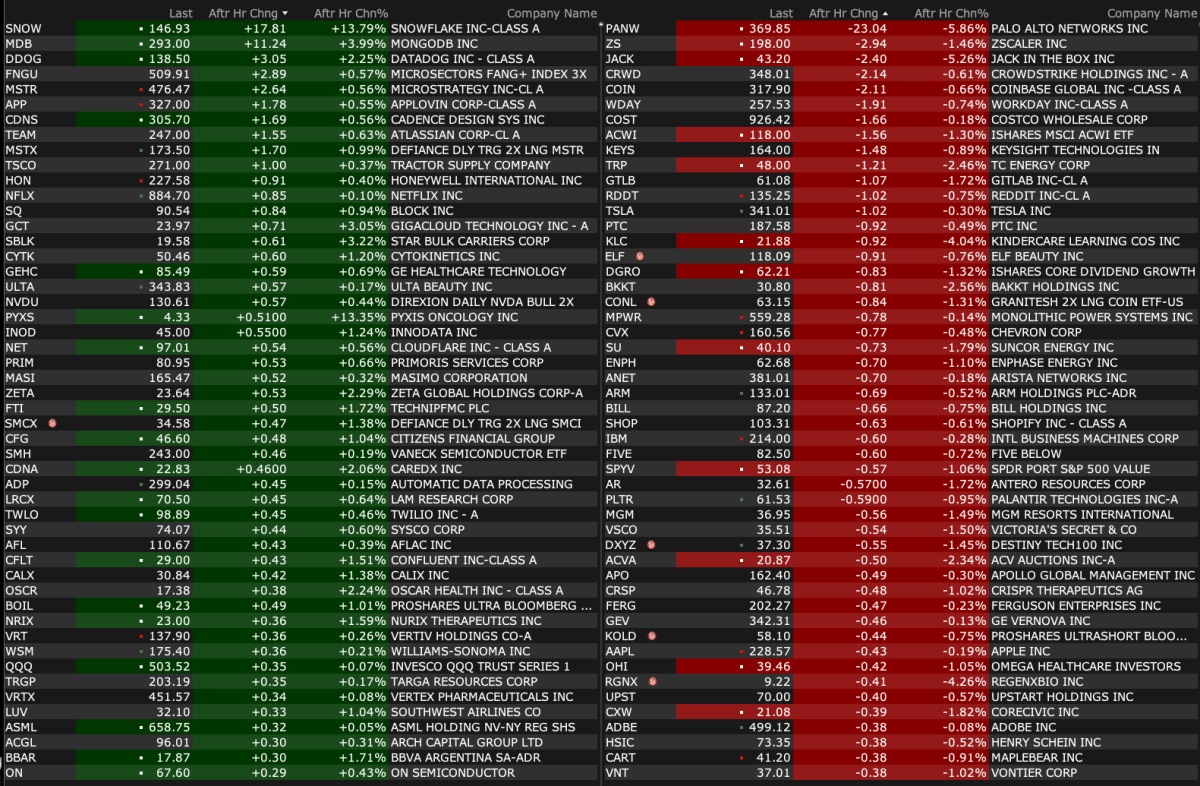Click the red icon next to CONL ticker

(650, 302)
